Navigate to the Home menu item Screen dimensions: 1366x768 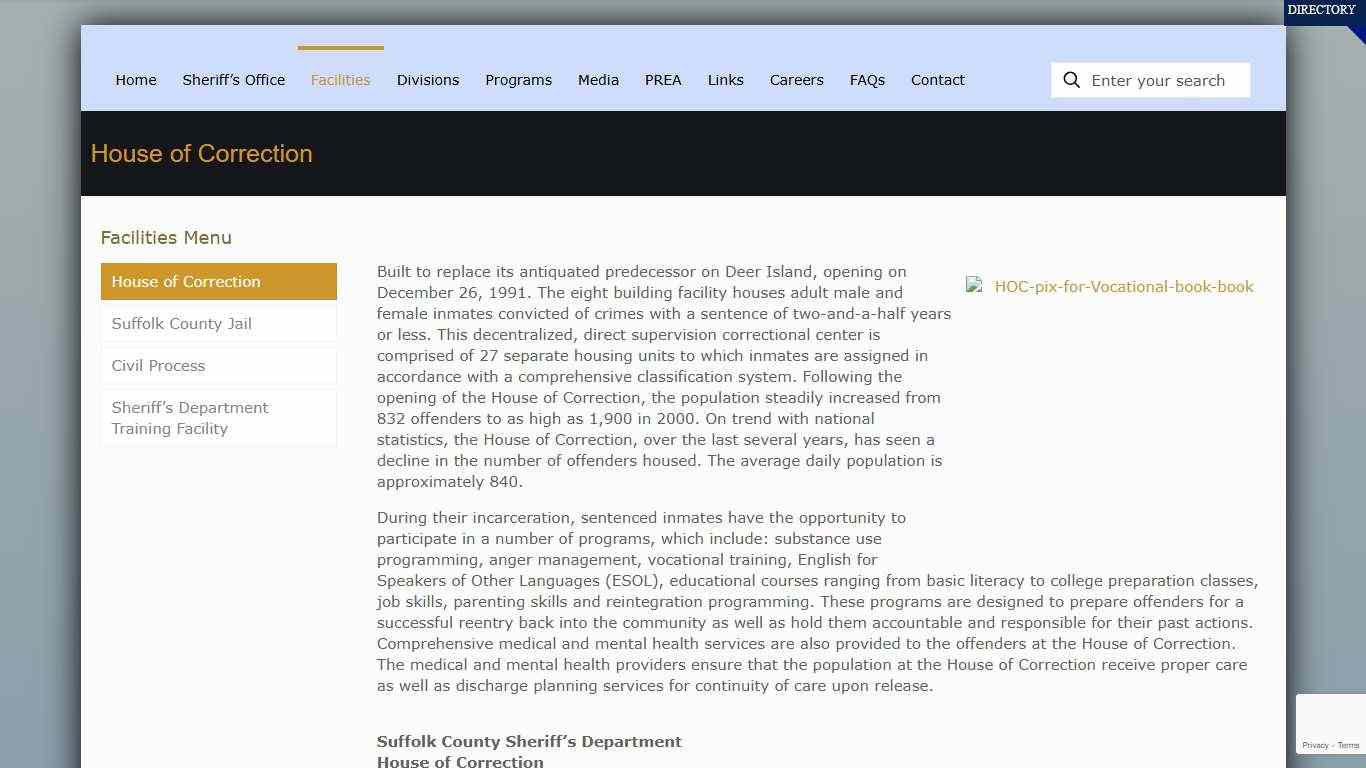(x=136, y=80)
